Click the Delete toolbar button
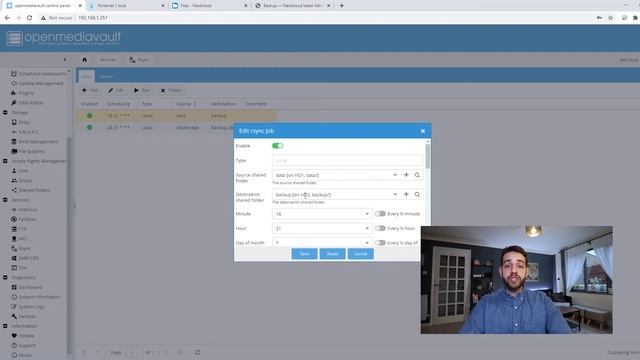Image resolution: width=640 pixels, height=360 pixels. click(x=171, y=90)
